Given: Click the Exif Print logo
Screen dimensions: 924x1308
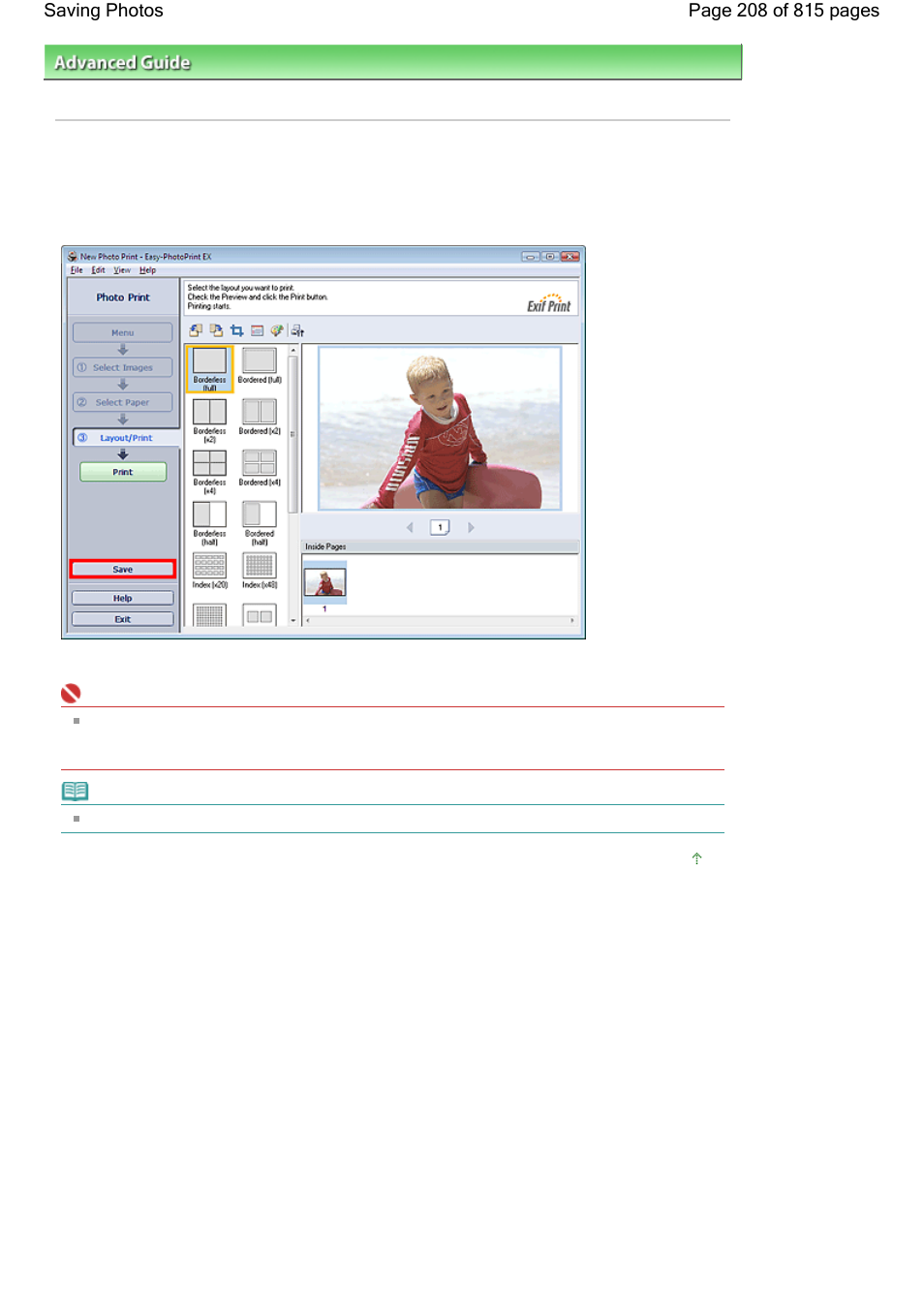Looking at the screenshot, I should (x=549, y=303).
